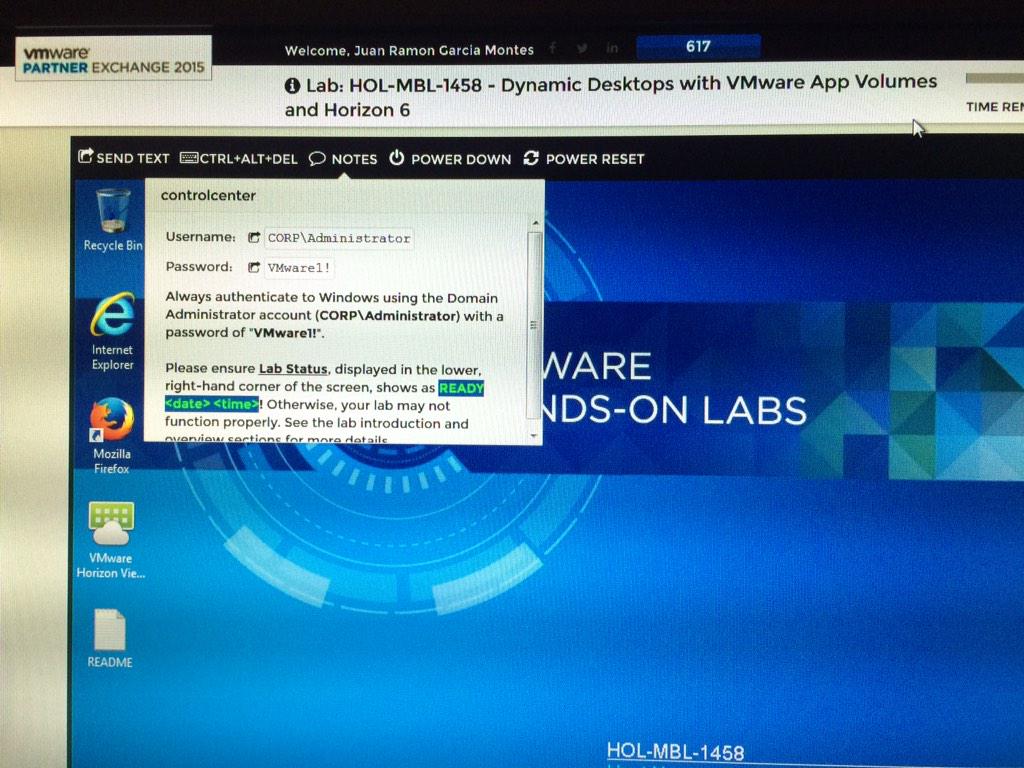Open the Recycle Bin desktop icon

tap(113, 219)
